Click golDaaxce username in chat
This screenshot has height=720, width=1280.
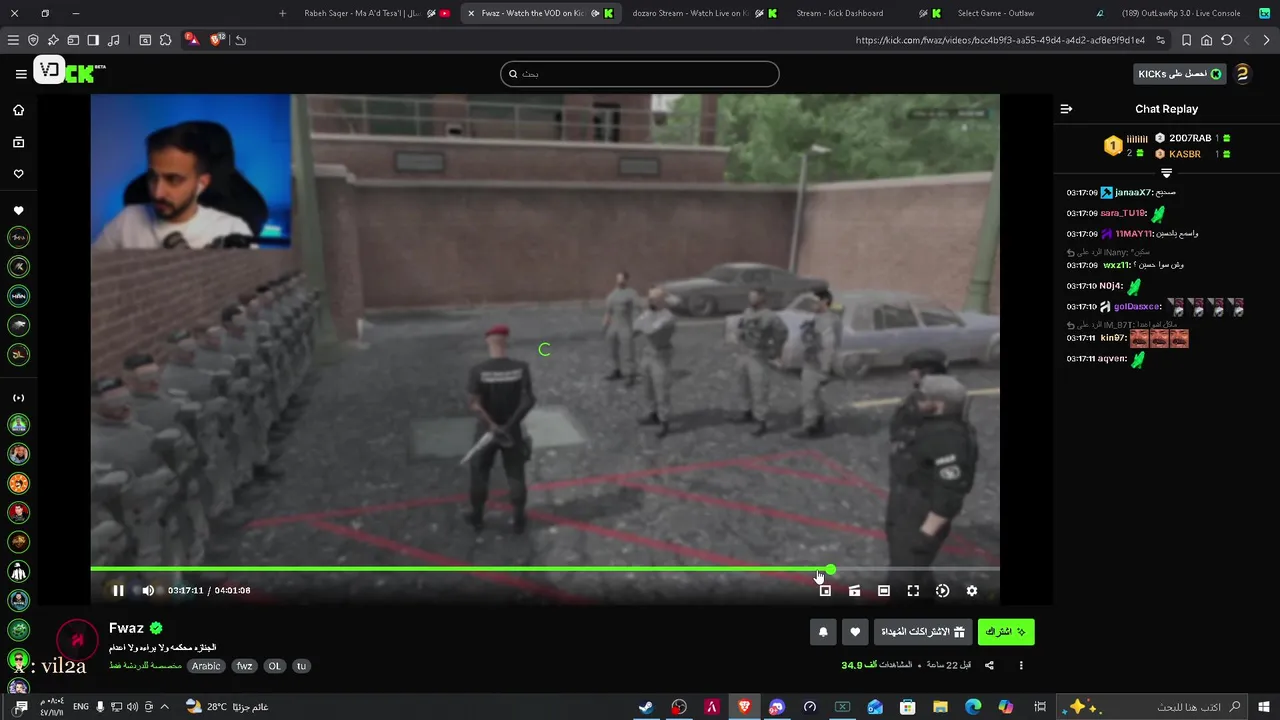coord(1136,307)
